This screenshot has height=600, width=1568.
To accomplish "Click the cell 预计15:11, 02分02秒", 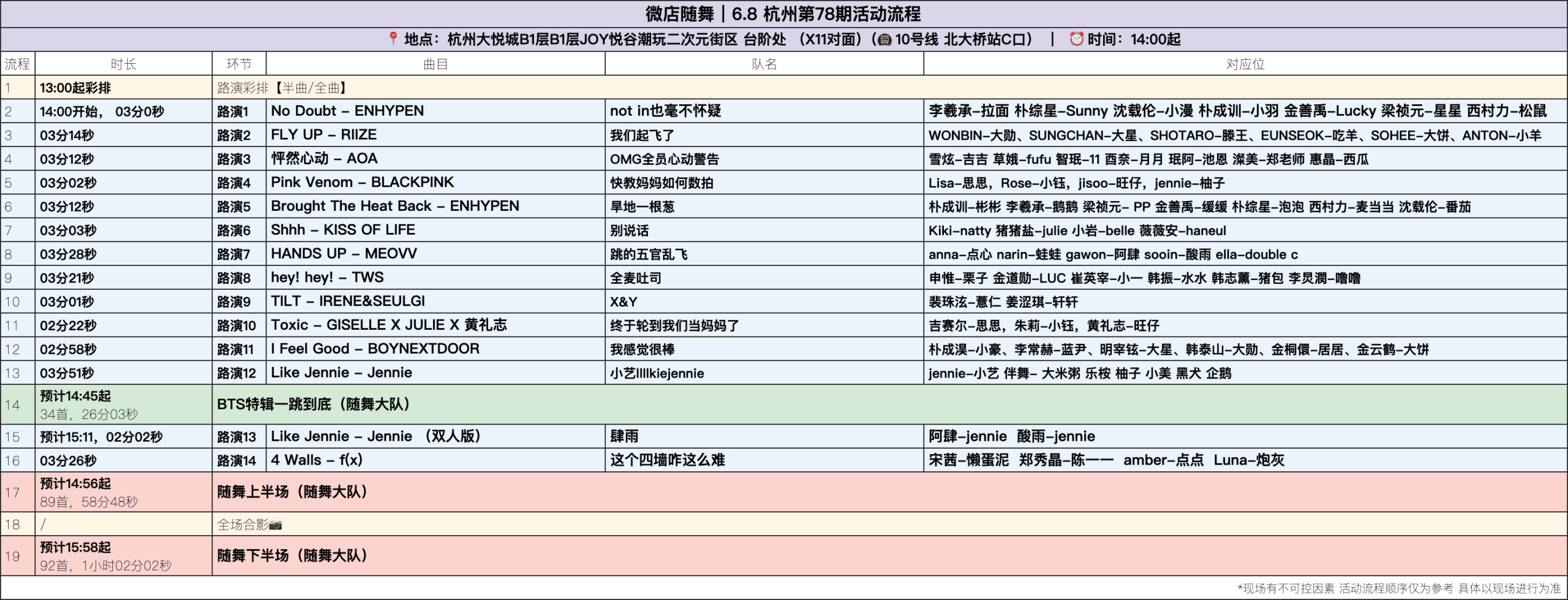I will tap(123, 436).
